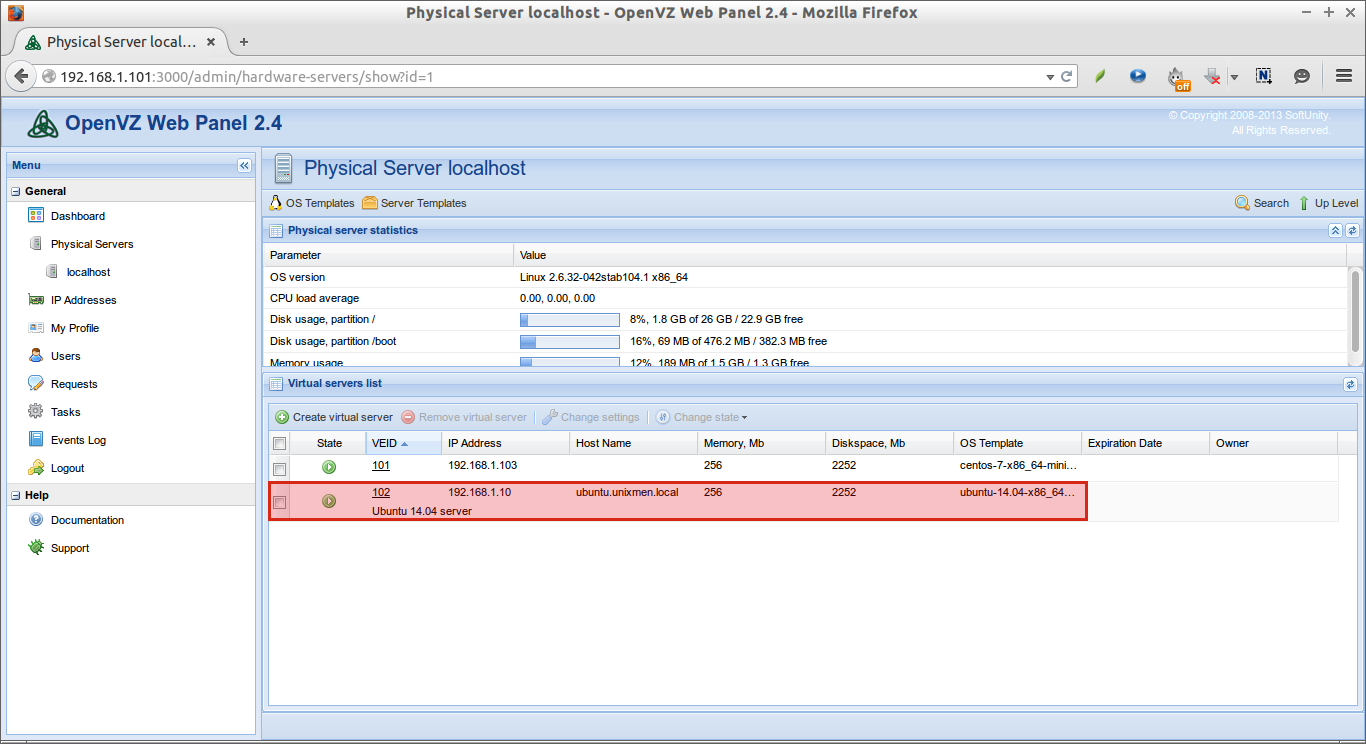This screenshot has height=744, width=1366.
Task: Collapse the Menu side panel
Action: coord(244,165)
